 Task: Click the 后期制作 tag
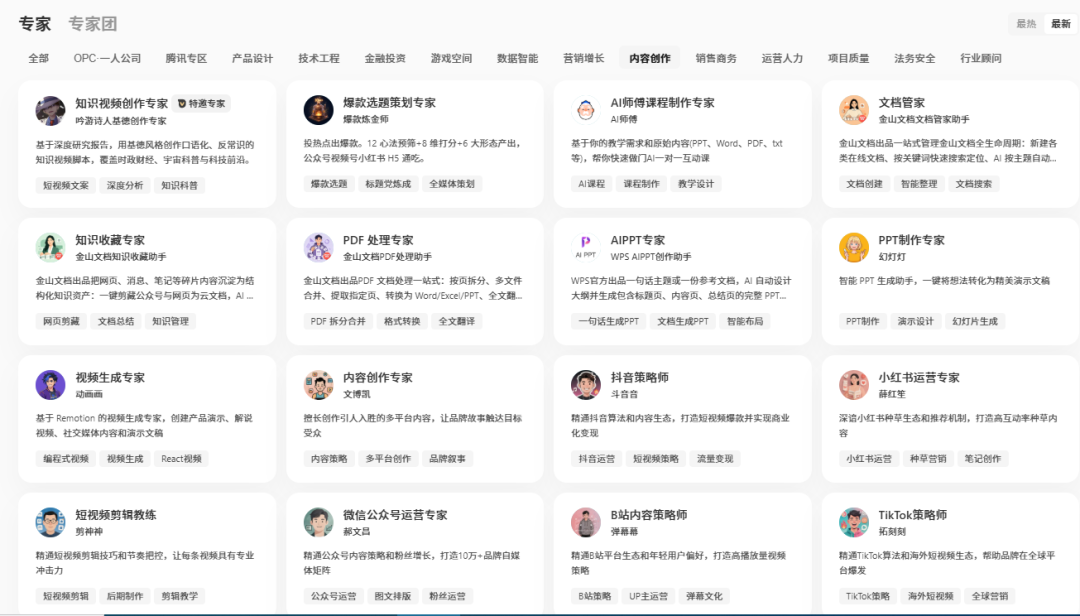coord(125,595)
